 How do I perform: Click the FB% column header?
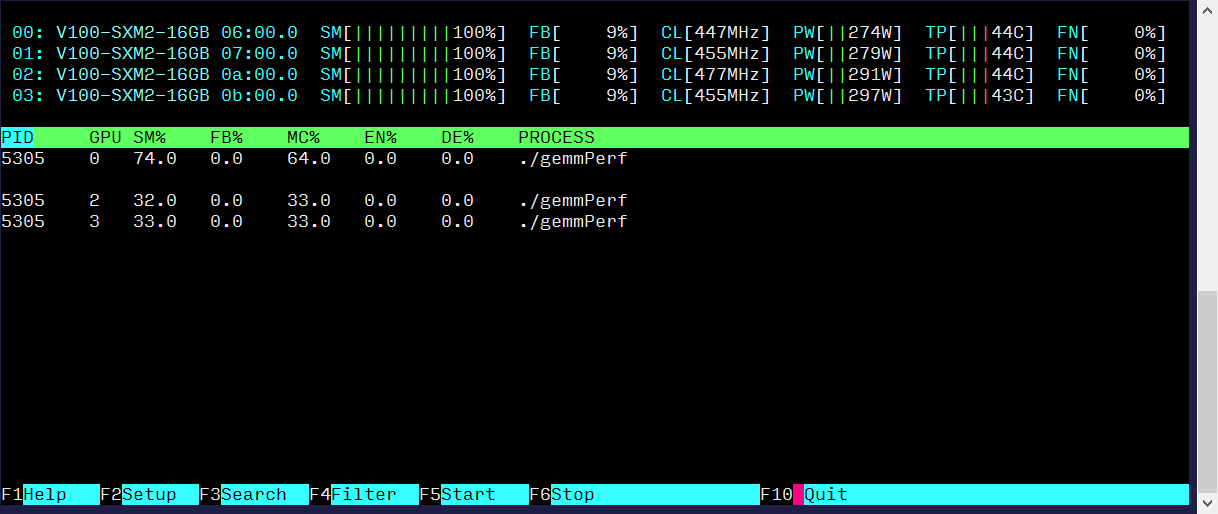[x=226, y=138]
